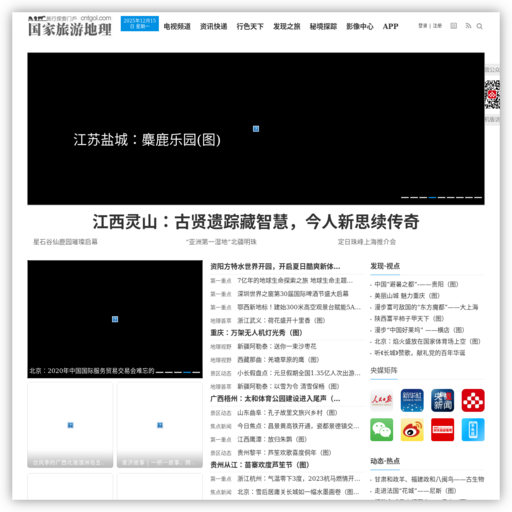Open 中国"避暑之都"——贵阳 (图)
The width and height of the screenshot is (512, 512).
[416, 284]
